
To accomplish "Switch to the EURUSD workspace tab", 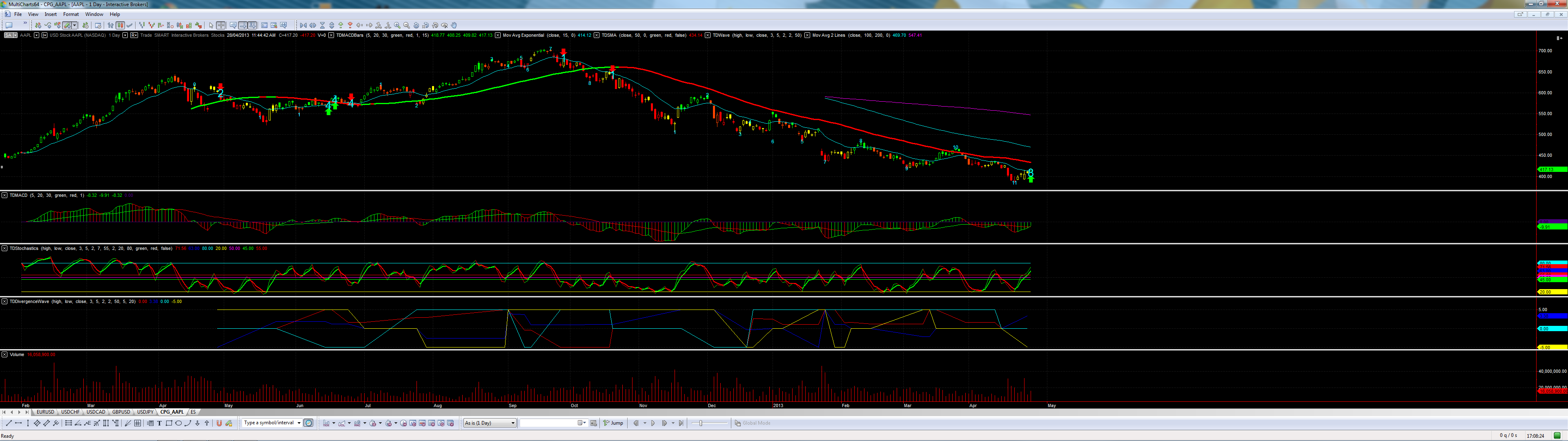I will [46, 412].
